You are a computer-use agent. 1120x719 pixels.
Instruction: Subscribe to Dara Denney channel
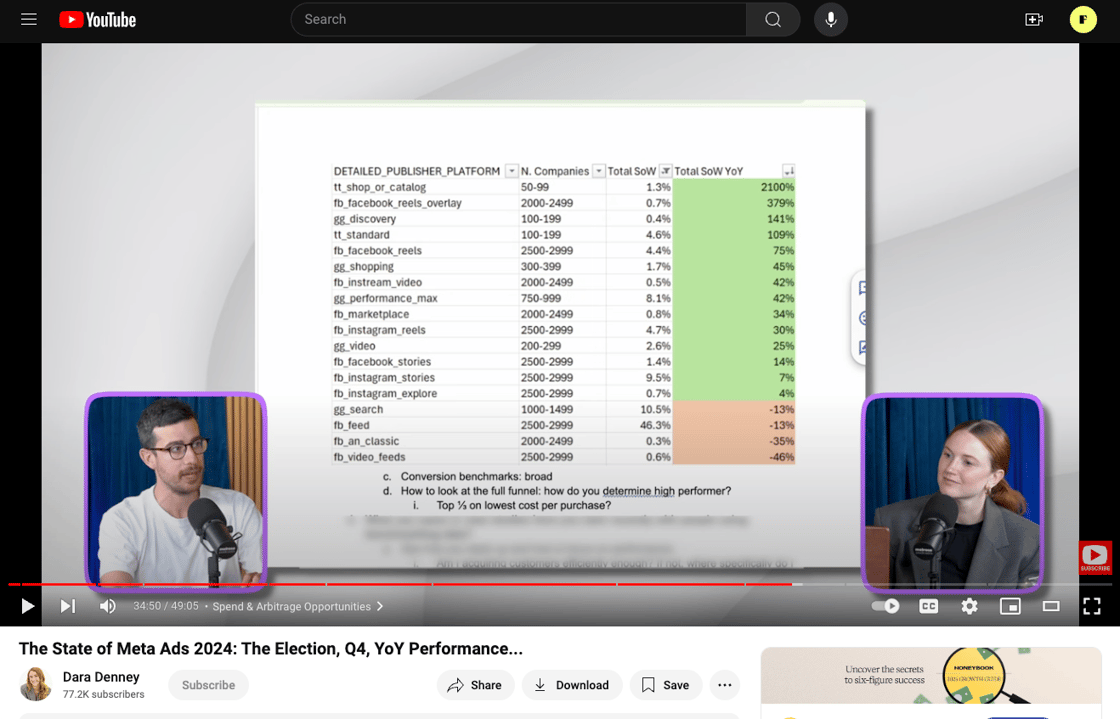[209, 685]
